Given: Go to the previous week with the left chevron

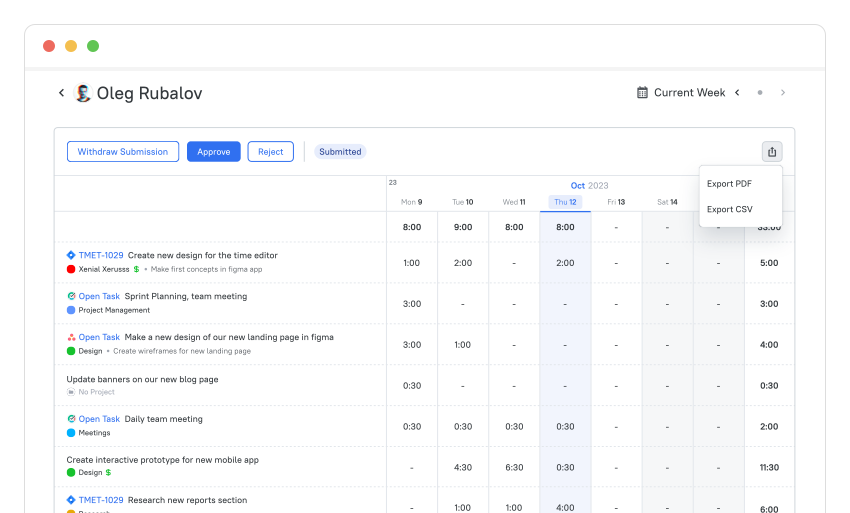Looking at the screenshot, I should [737, 93].
